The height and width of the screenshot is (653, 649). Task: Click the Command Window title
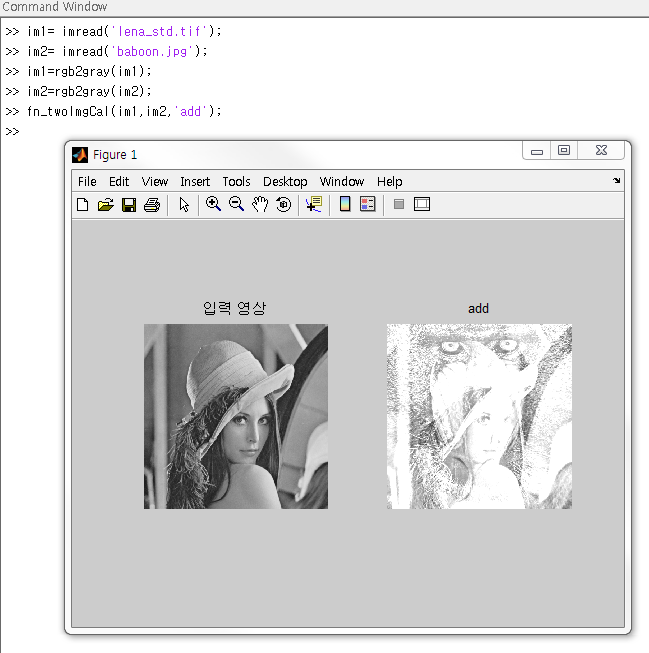click(55, 7)
